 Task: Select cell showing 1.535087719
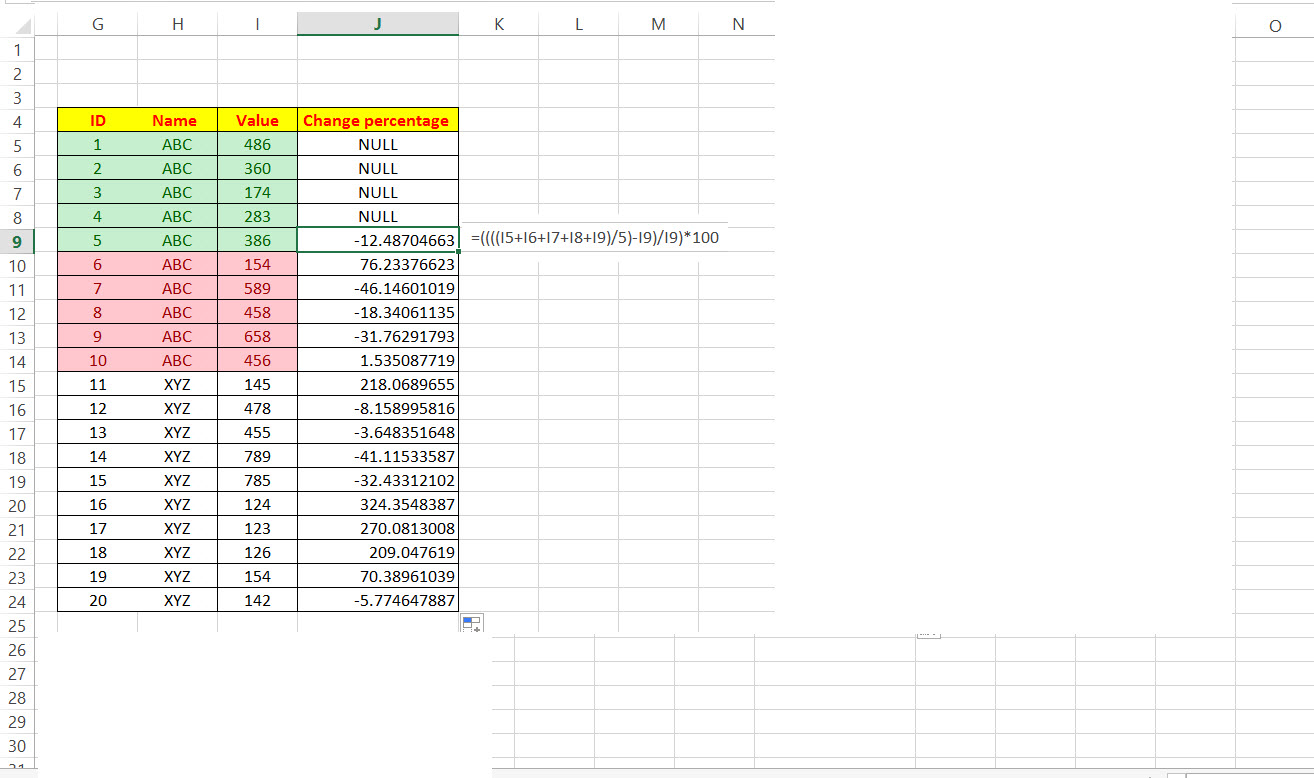(x=378, y=360)
